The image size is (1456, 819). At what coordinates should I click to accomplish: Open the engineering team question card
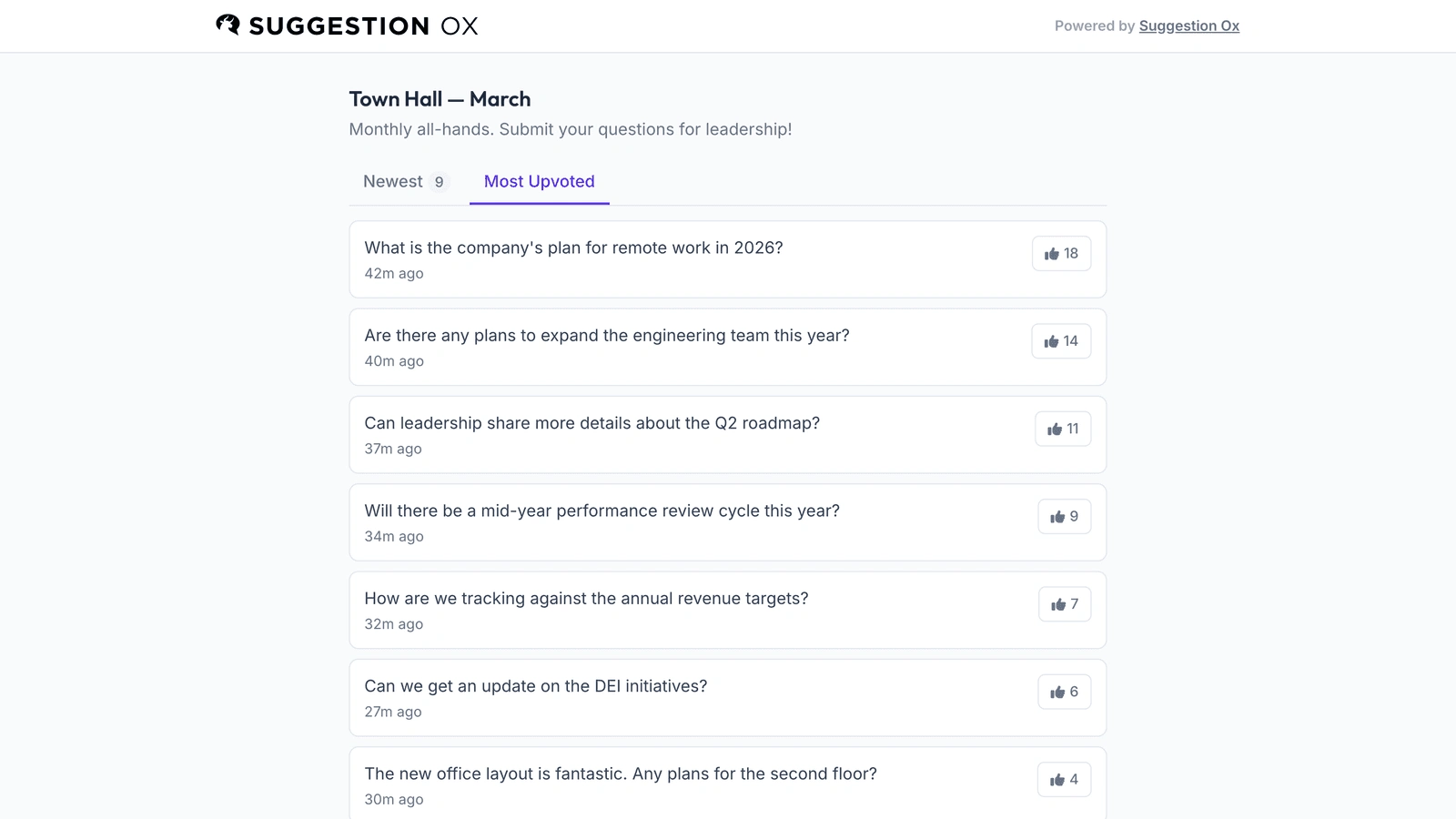point(728,347)
